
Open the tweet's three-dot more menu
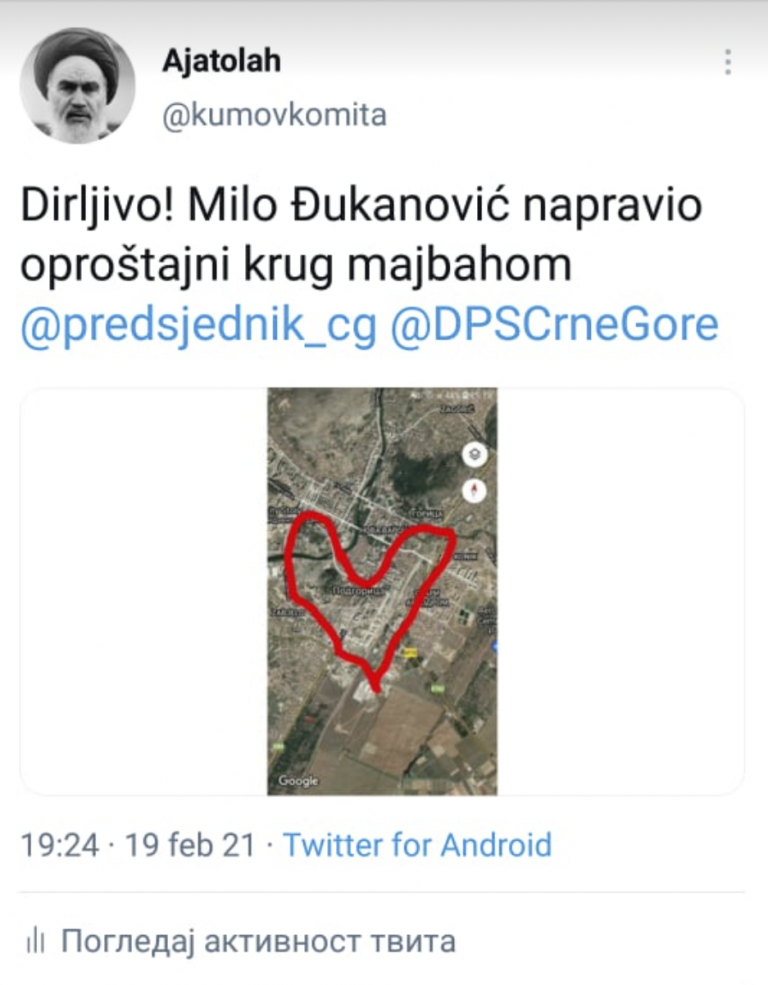tap(727, 62)
